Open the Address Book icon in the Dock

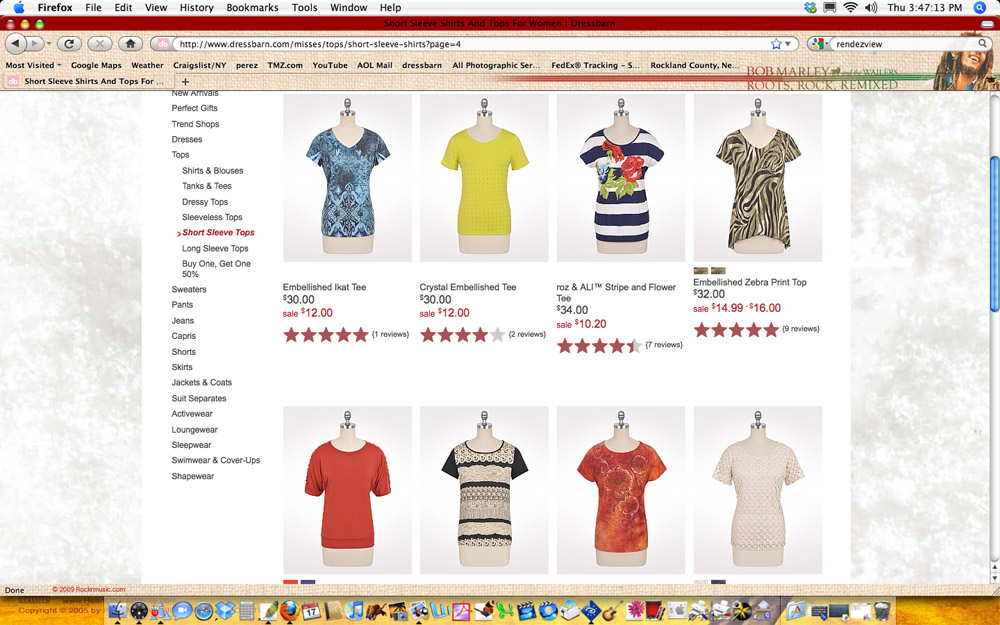[x=332, y=611]
